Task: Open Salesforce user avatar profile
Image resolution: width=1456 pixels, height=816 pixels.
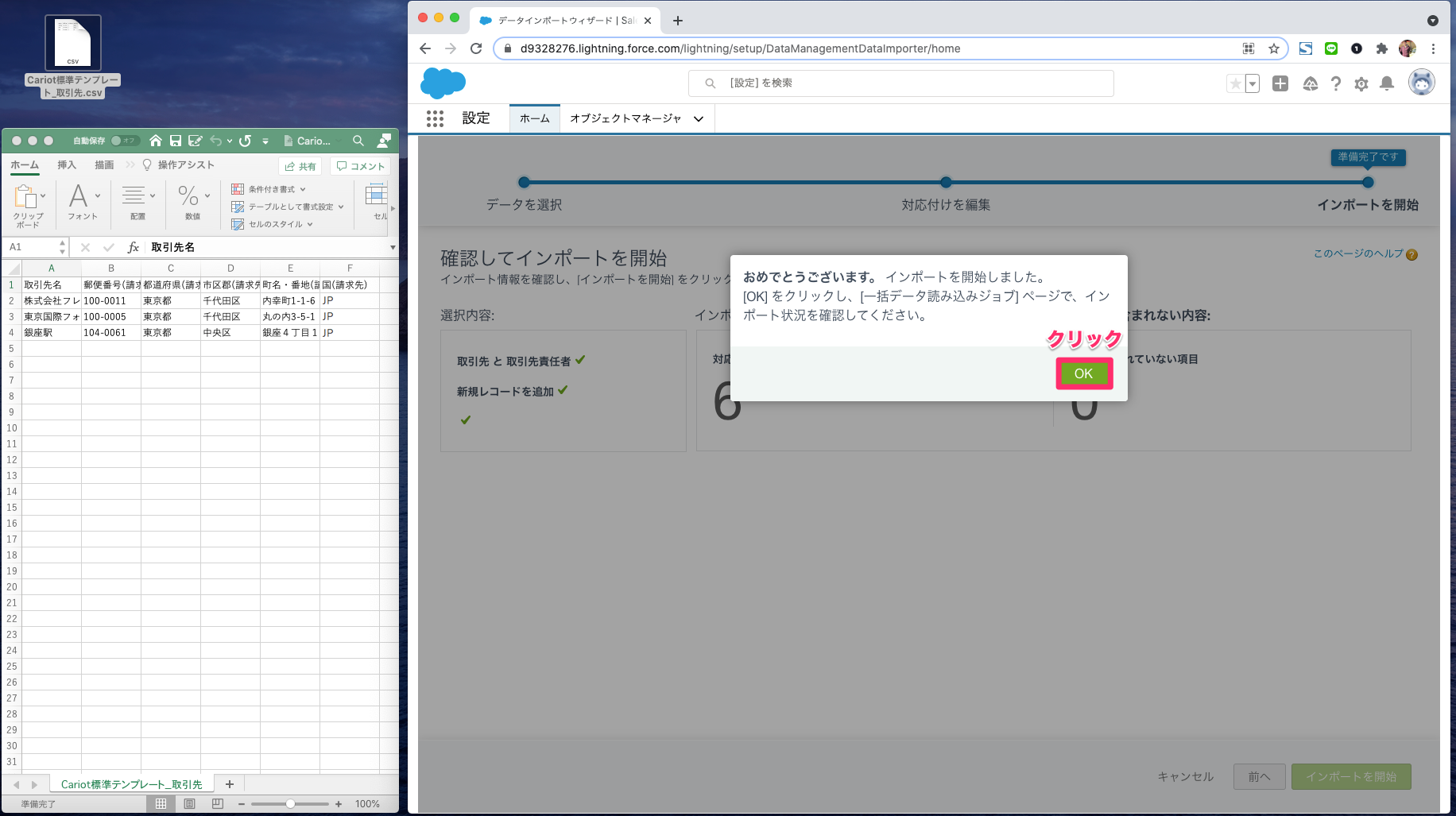Action: (x=1421, y=82)
